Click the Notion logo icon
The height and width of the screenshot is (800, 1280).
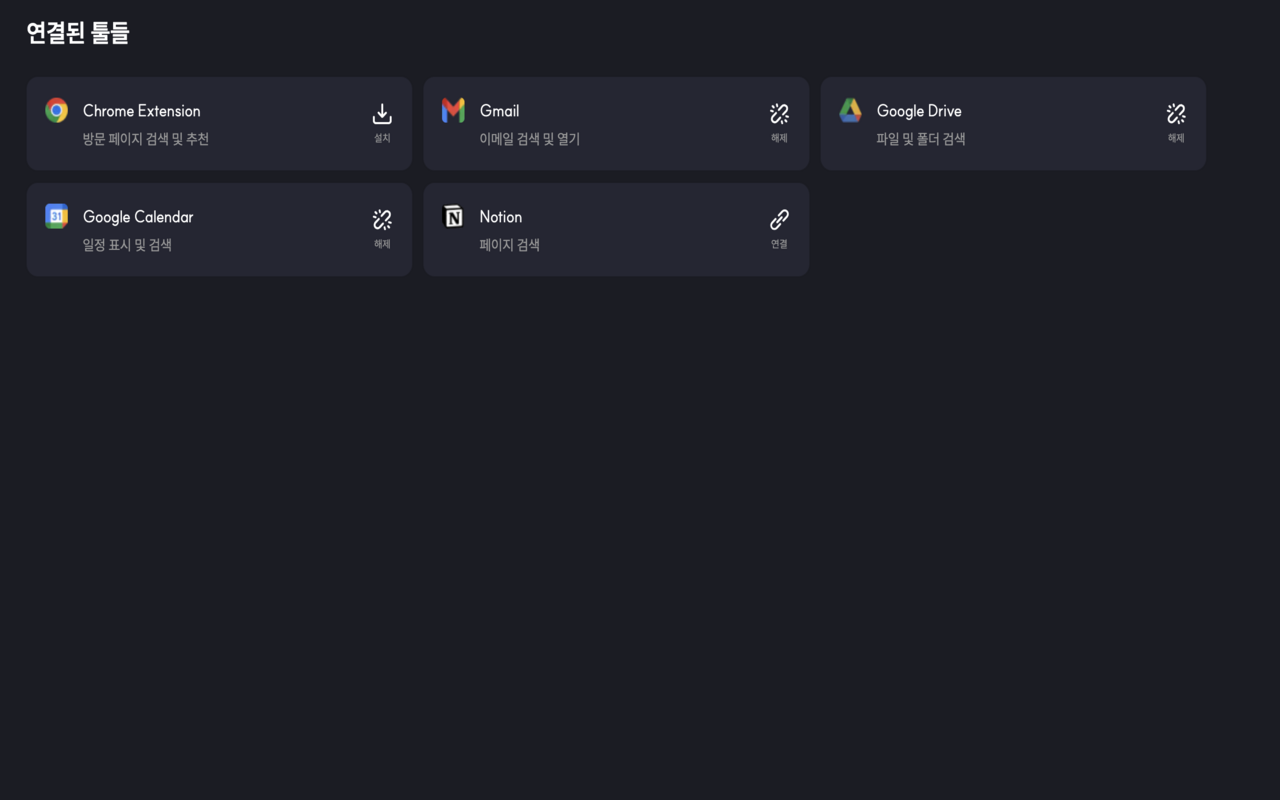453,216
